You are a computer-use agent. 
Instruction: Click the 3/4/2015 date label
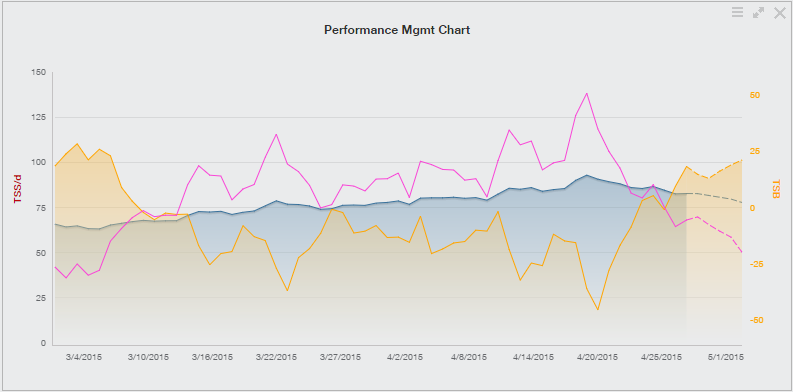(84, 357)
